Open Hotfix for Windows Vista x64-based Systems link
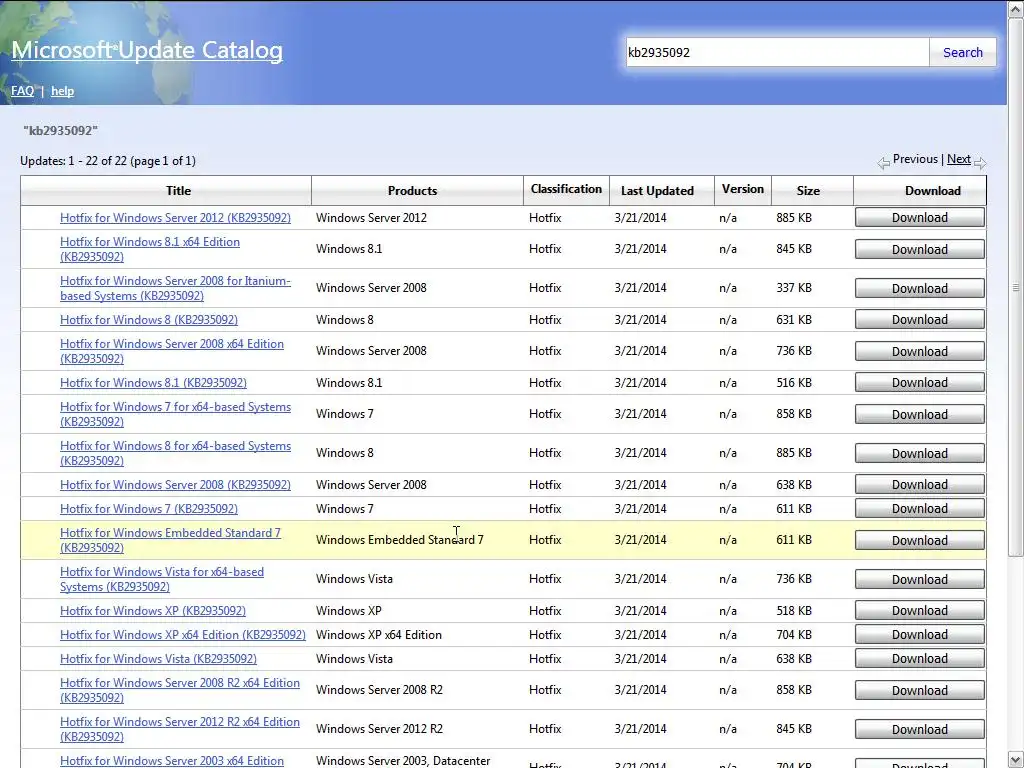Viewport: 1024px width, 768px height. [162, 579]
